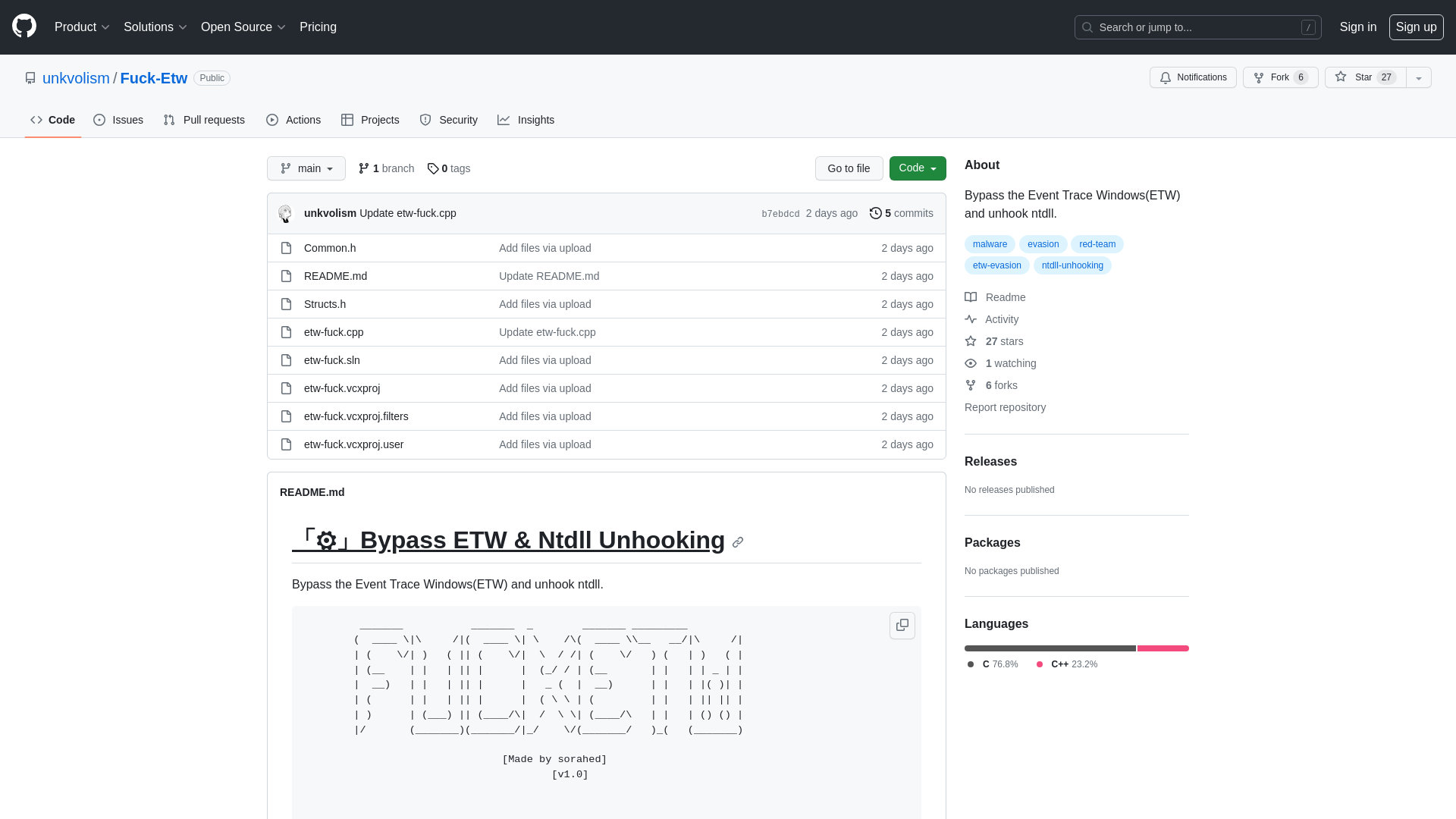The image size is (1456, 819).
Task: Expand the Solutions menu
Action: pos(155,27)
